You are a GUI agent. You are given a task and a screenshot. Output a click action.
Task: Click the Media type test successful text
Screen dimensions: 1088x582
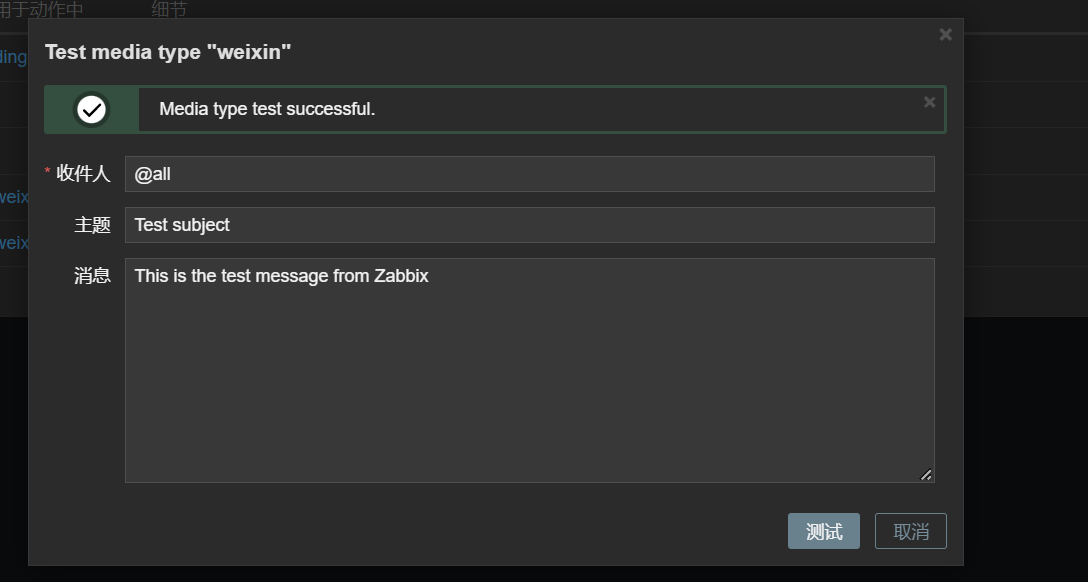[267, 109]
